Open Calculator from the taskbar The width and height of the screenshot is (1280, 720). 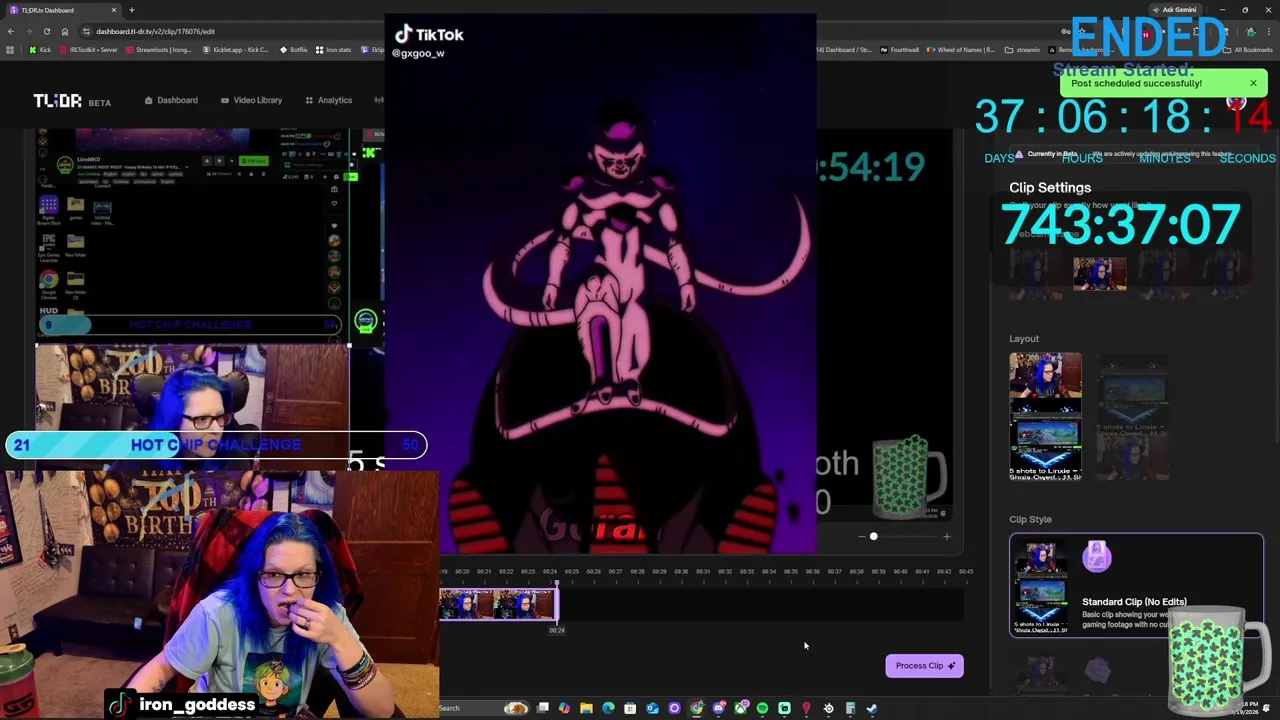(850, 708)
